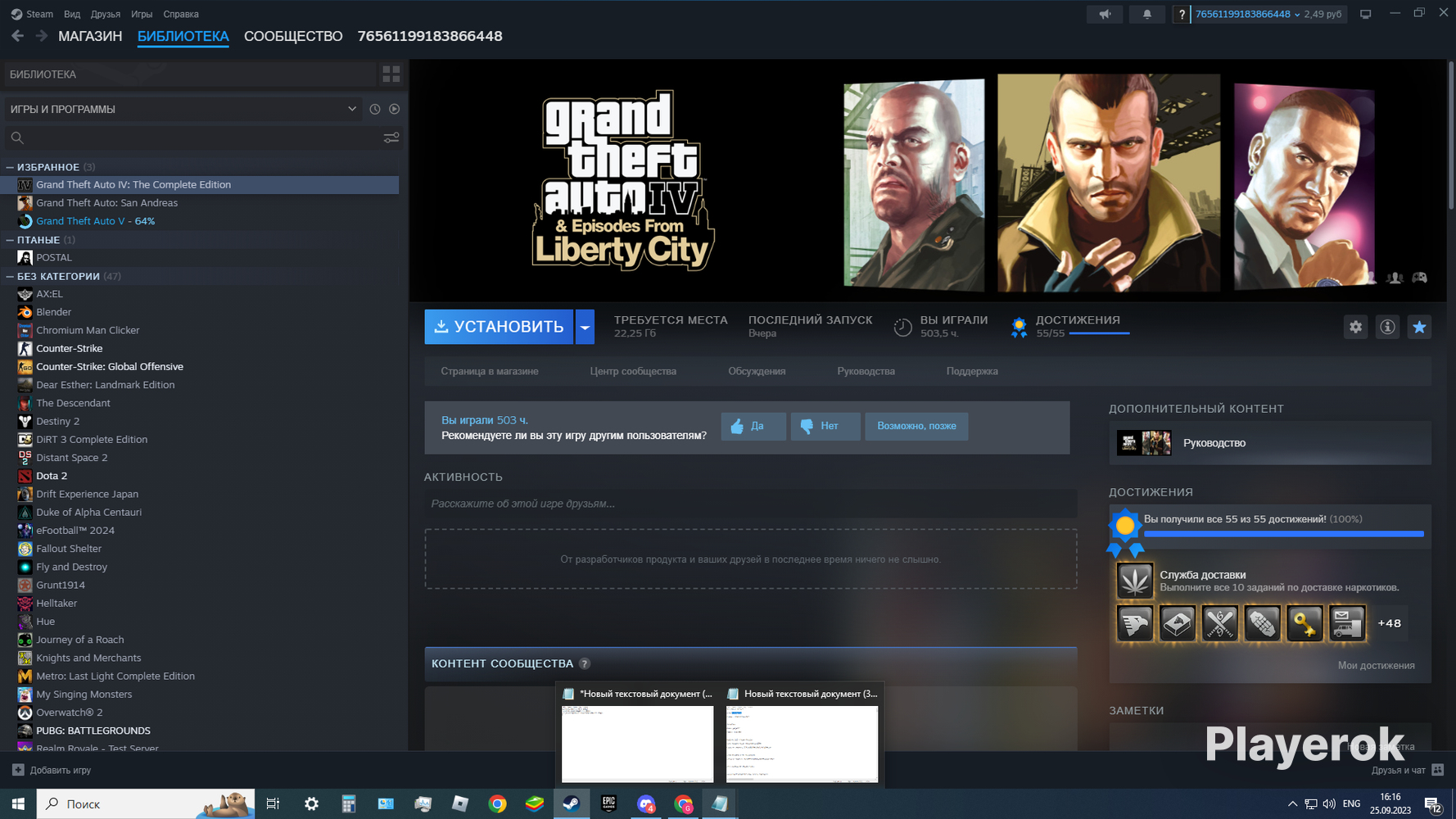Image resolution: width=1456 pixels, height=819 pixels.
Task: Open Друзья и чат panel
Action: click(1408, 770)
